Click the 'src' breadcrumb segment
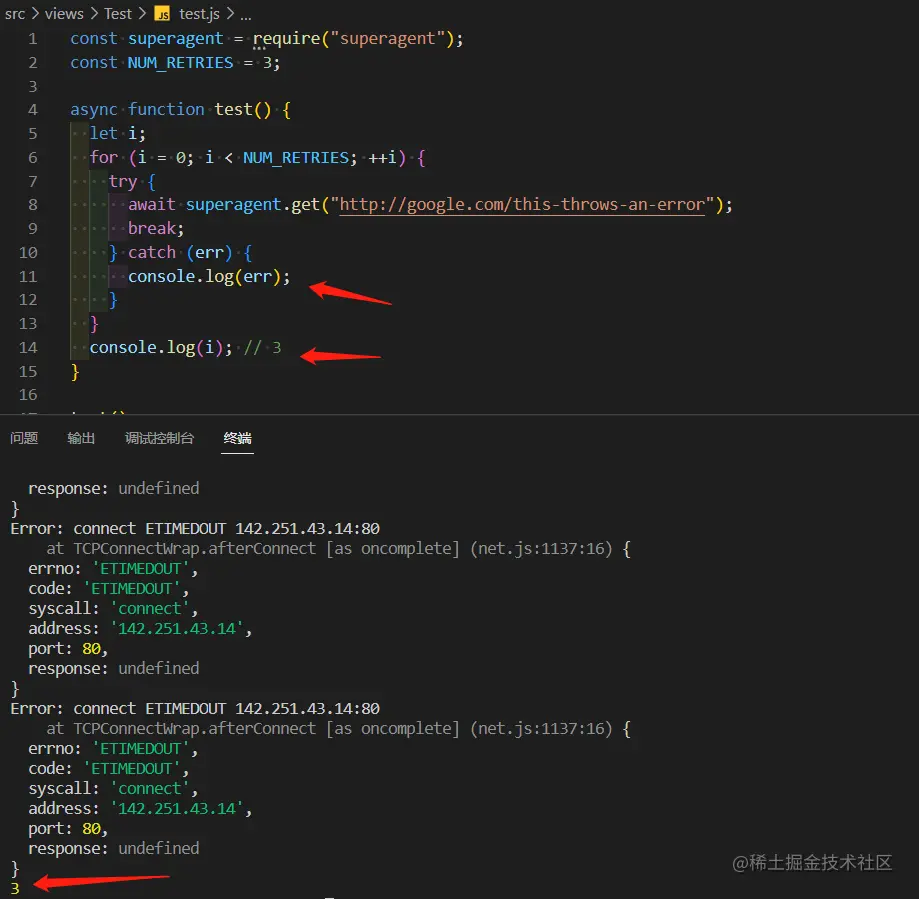This screenshot has width=919, height=899. [15, 13]
